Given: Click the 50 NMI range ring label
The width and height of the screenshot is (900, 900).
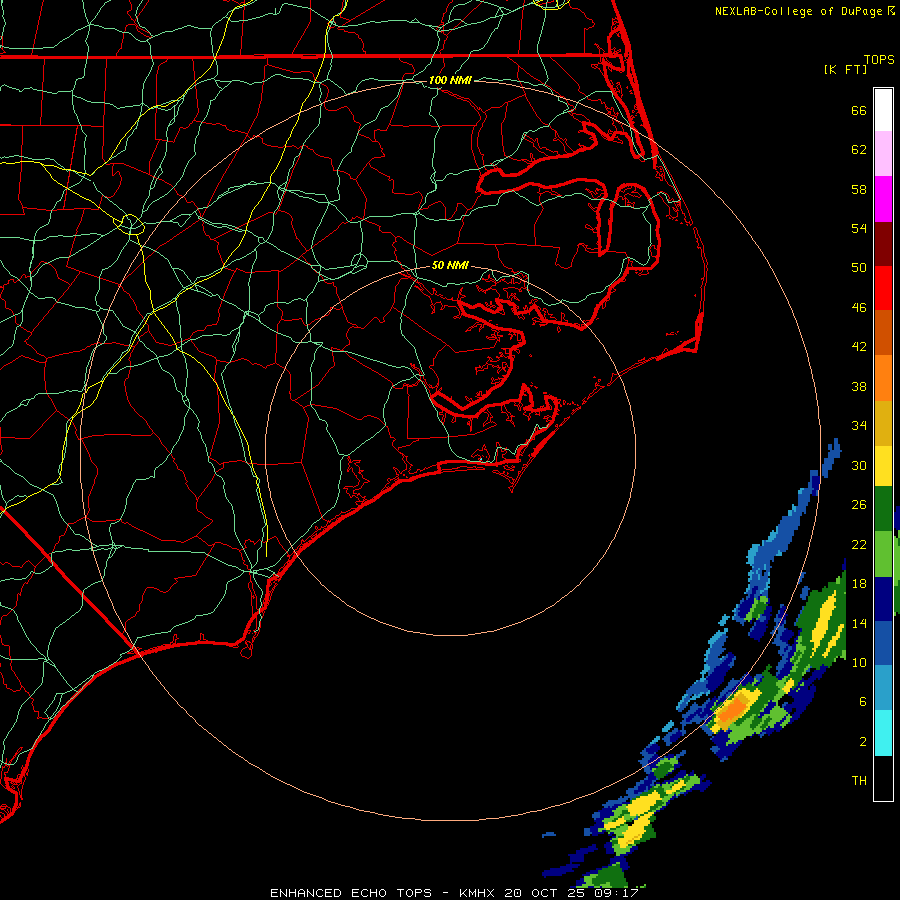Looking at the screenshot, I should click(x=450, y=265).
